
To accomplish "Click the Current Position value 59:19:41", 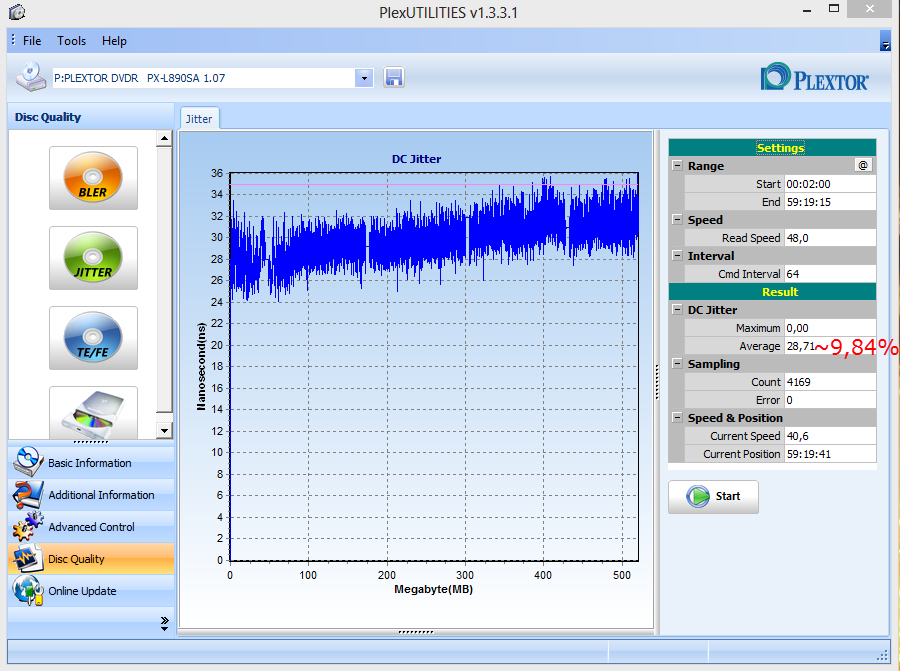I will click(830, 453).
